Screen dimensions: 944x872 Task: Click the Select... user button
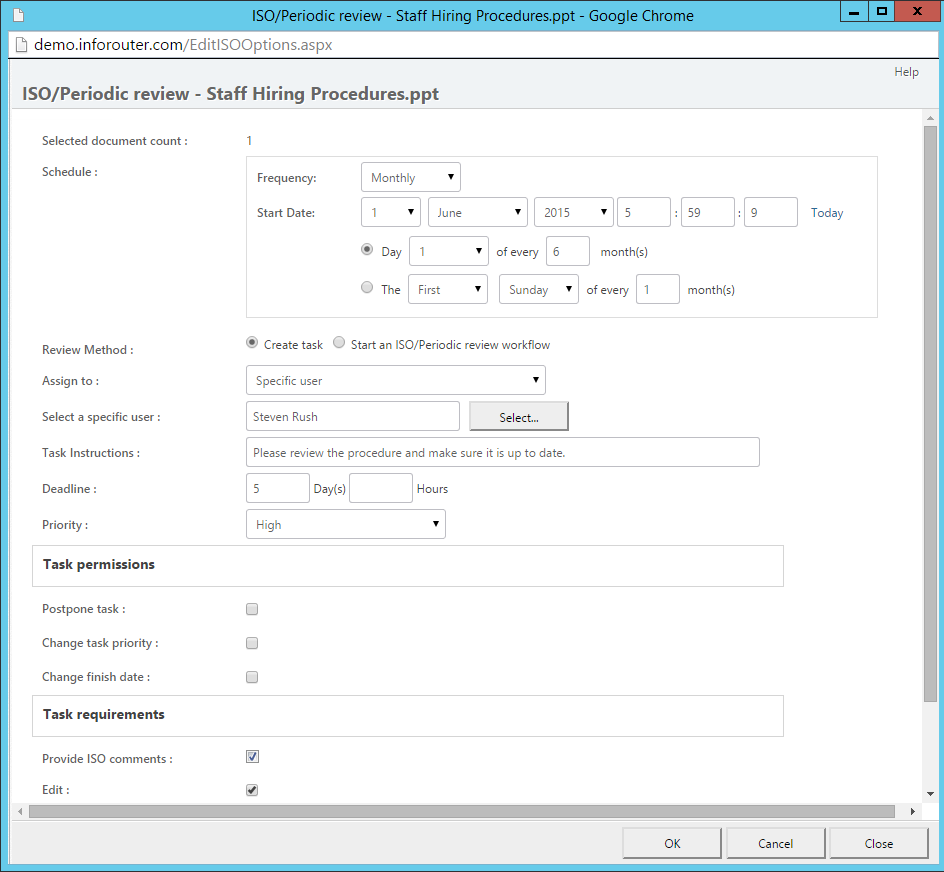point(518,417)
